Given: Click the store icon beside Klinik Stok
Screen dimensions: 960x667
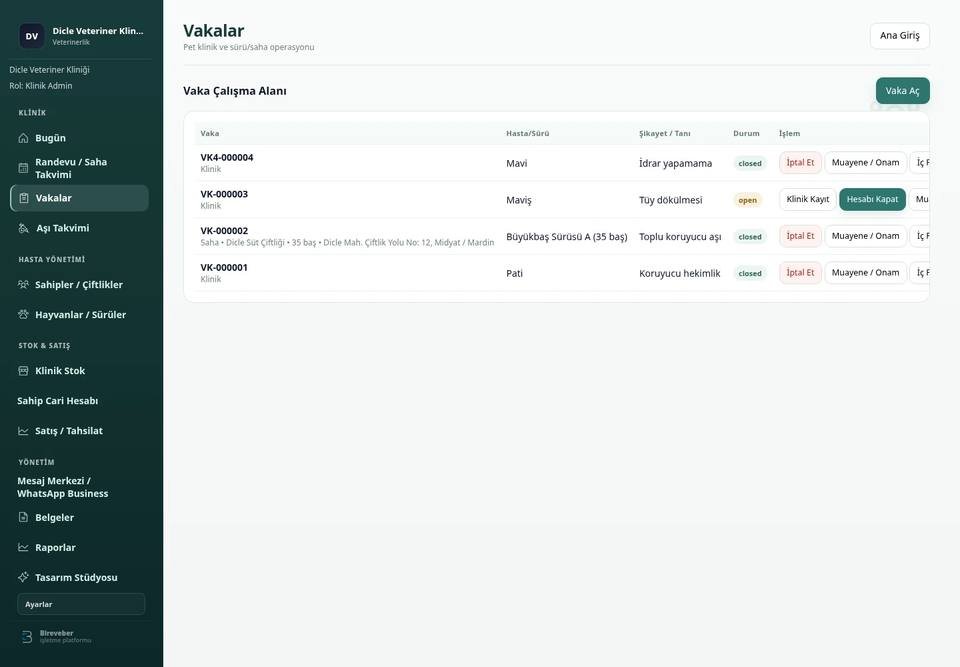Looking at the screenshot, I should coord(23,371).
